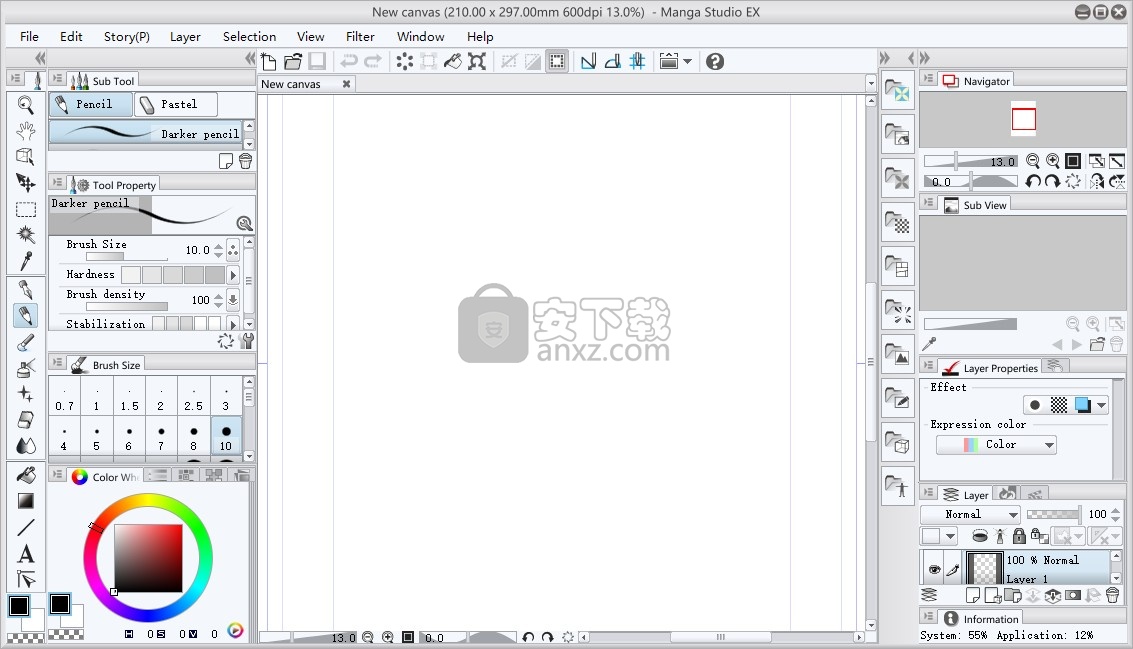Delete layer using the Layer panel trash icon
The width and height of the screenshot is (1133, 649).
coord(1113,596)
